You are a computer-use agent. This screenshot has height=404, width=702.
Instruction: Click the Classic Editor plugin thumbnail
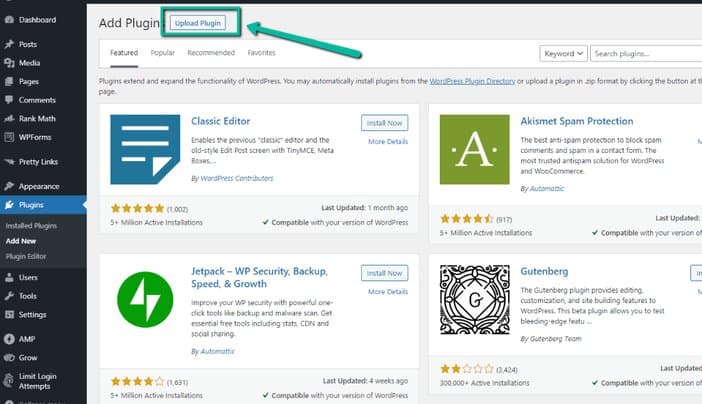pyautogui.click(x=145, y=149)
